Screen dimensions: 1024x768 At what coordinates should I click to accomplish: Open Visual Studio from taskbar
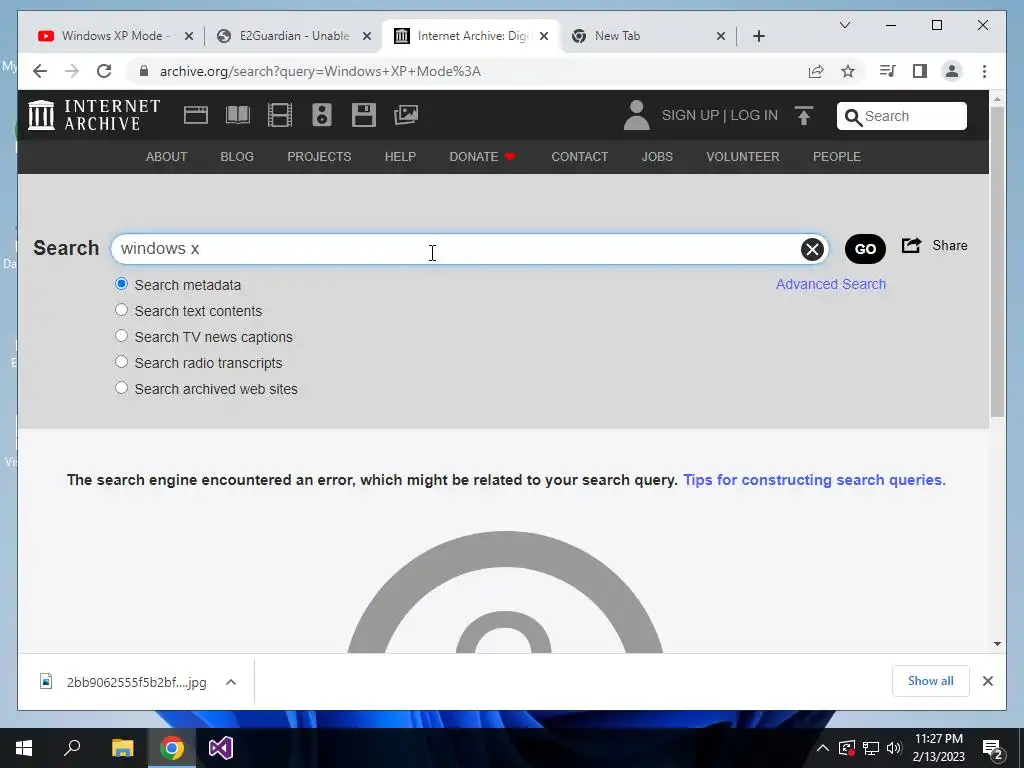pos(221,748)
